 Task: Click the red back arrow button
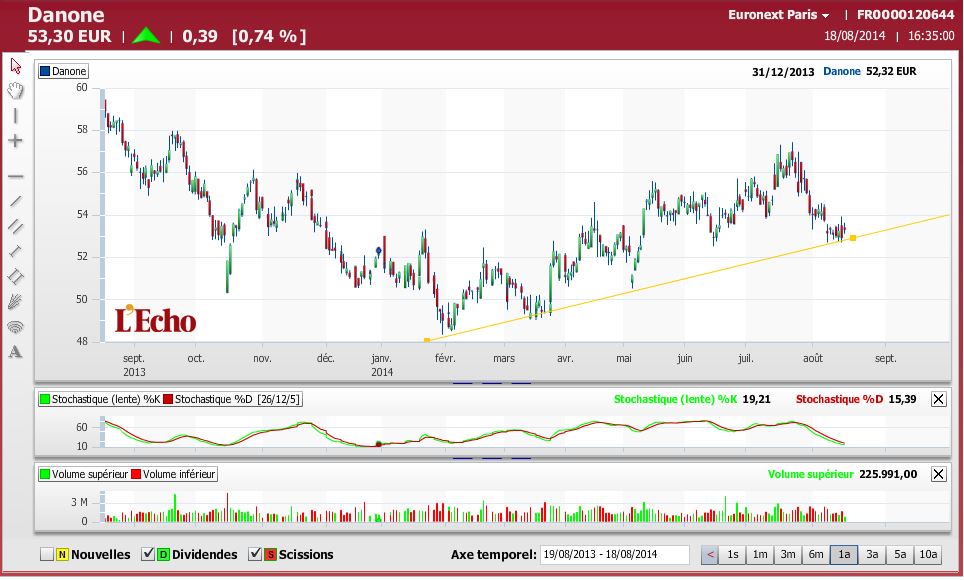click(x=710, y=555)
